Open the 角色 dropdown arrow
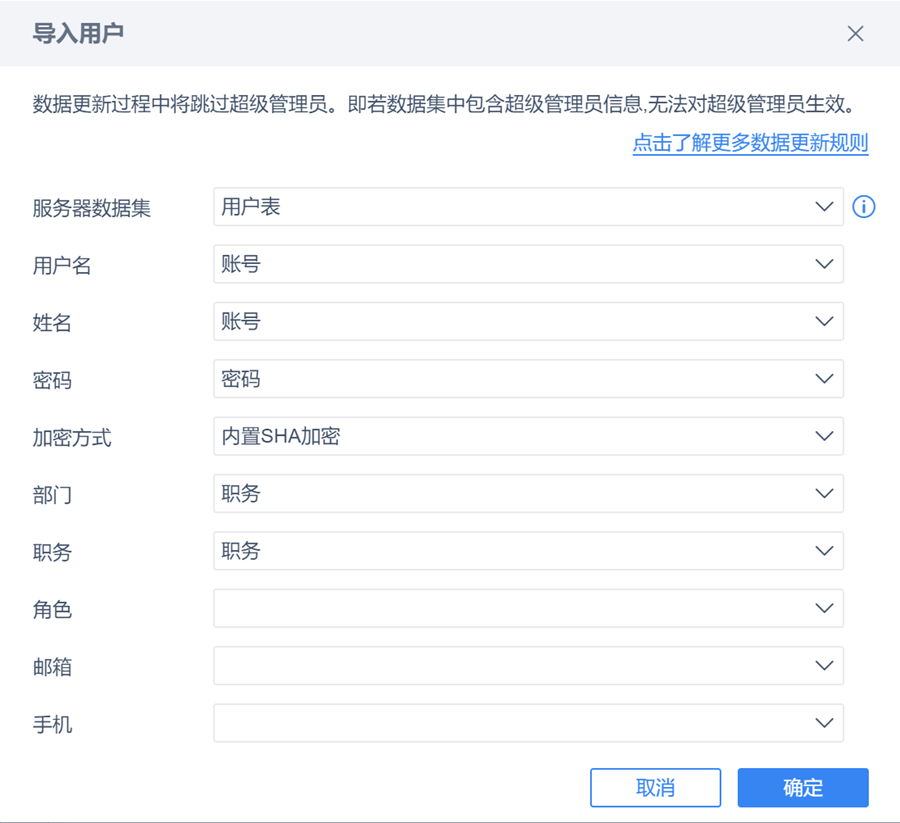This screenshot has width=900, height=823. tap(824, 608)
